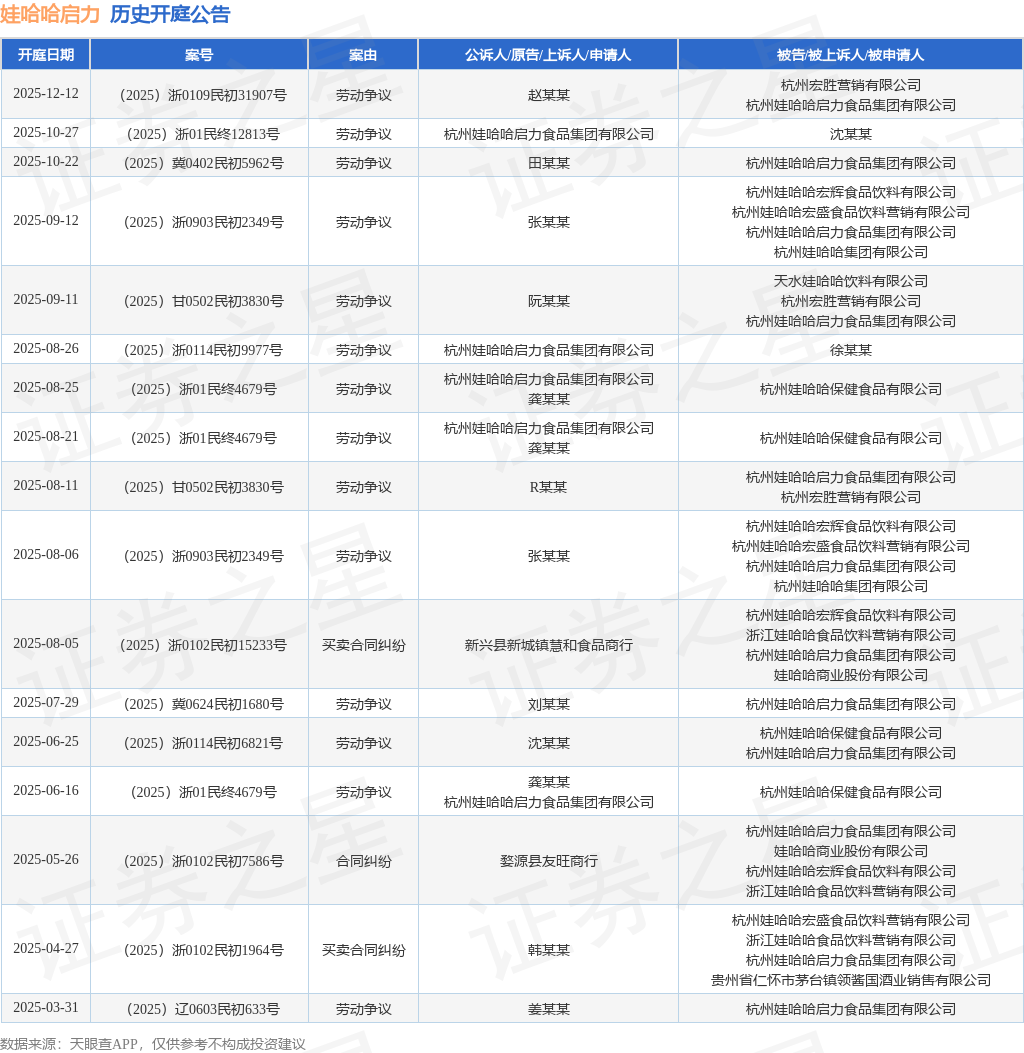Click 买卖合同纠纷 in 2025-08-05 row
Viewport: 1024px width, 1053px height.
point(363,645)
